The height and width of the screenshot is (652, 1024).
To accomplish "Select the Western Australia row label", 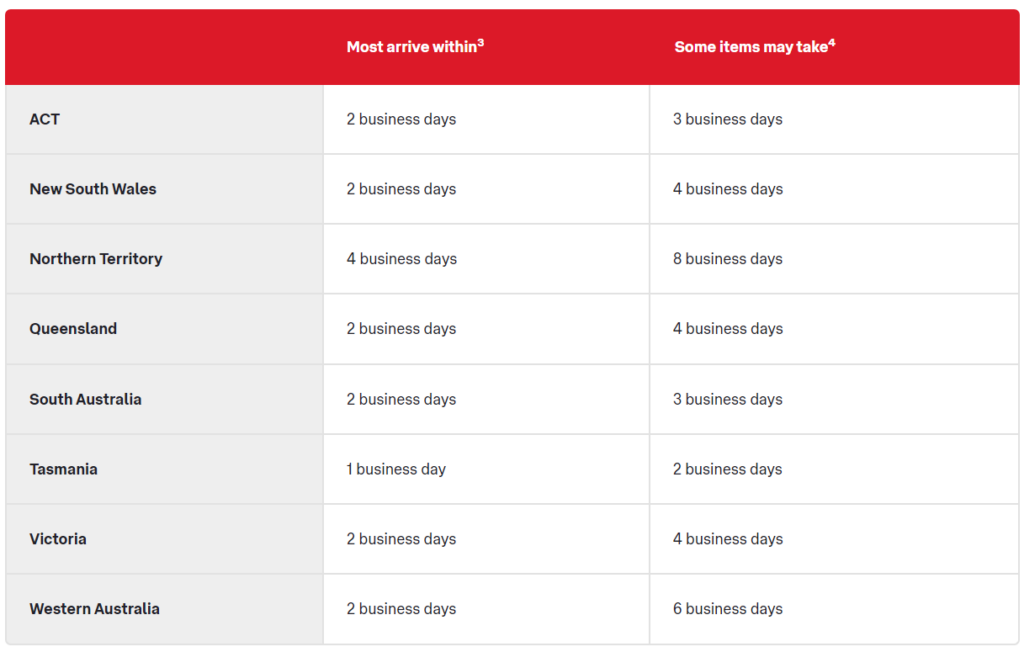I will tap(95, 609).
